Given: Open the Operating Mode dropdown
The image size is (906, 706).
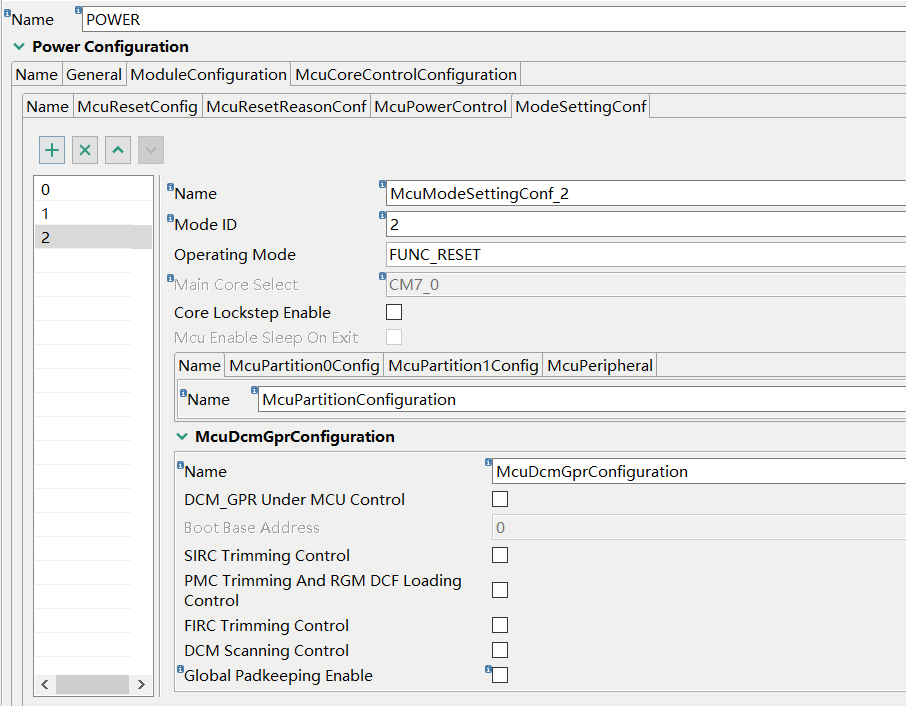Looking at the screenshot, I should (x=600, y=254).
